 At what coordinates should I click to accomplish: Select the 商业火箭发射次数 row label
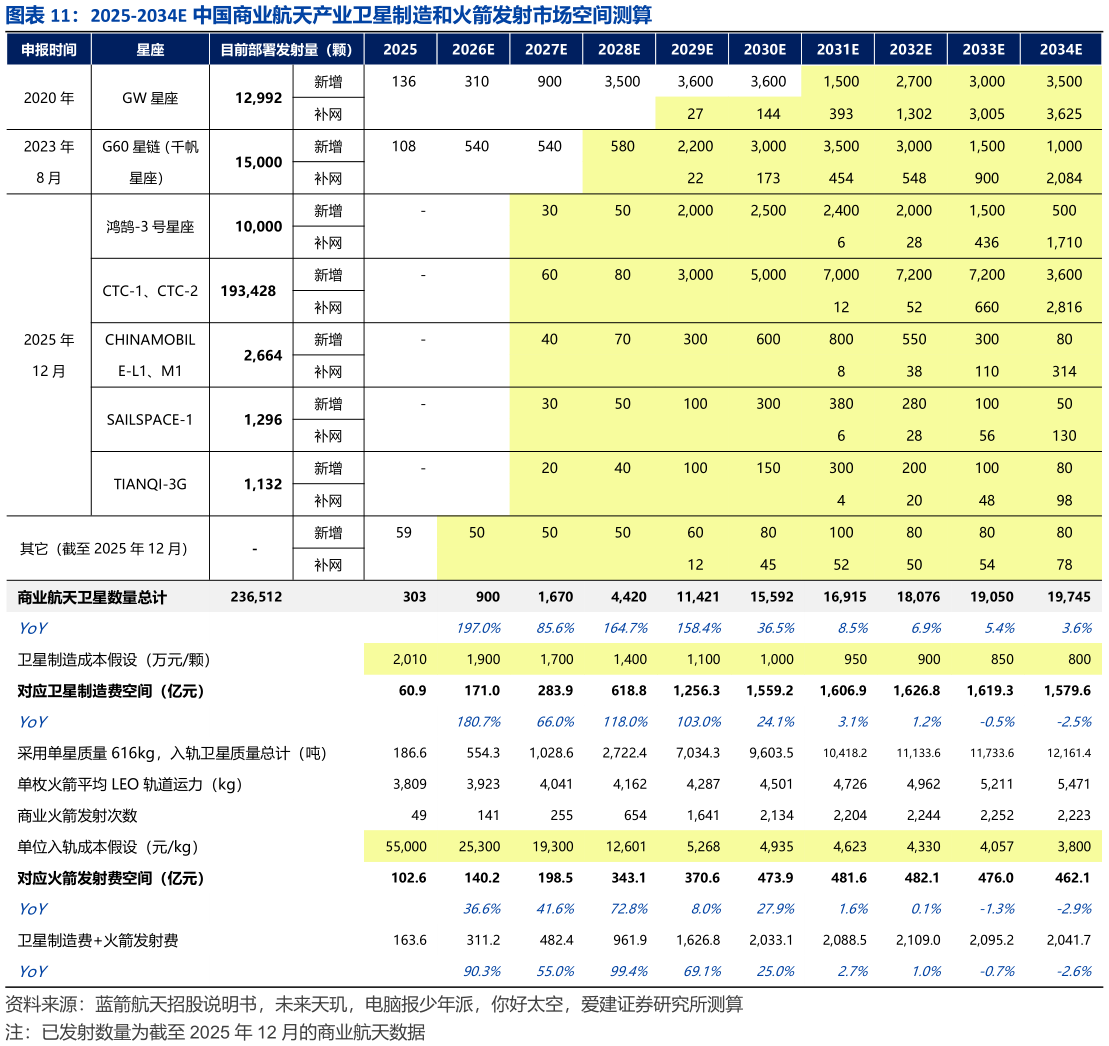click(78, 815)
